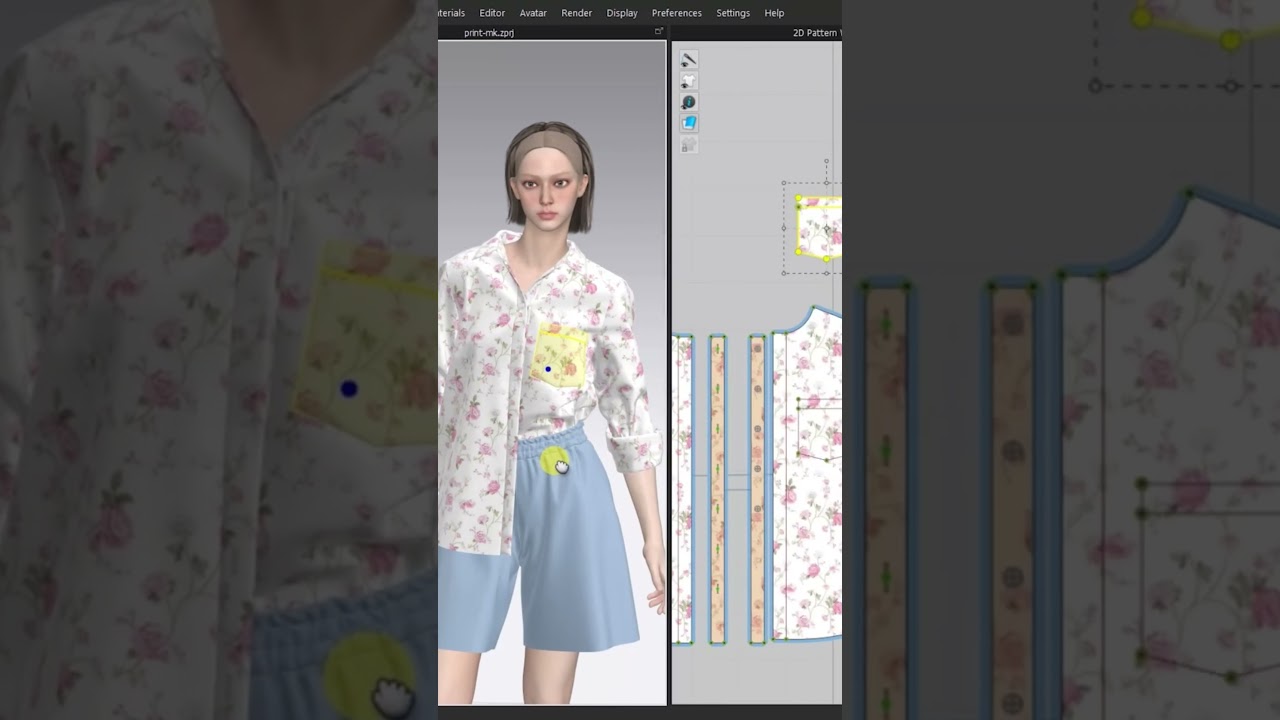Click the greyed locked pattern icon
This screenshot has width=1280, height=720.
click(x=688, y=145)
